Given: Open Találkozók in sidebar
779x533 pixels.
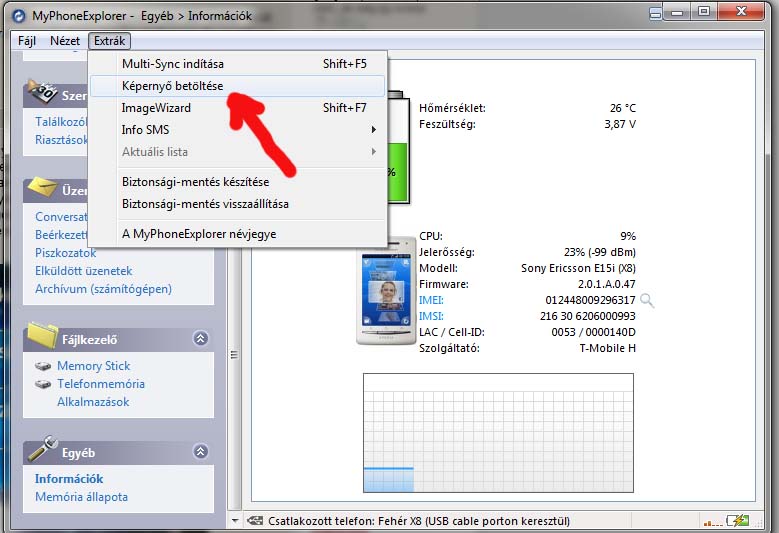Looking at the screenshot, I should click(61, 122).
